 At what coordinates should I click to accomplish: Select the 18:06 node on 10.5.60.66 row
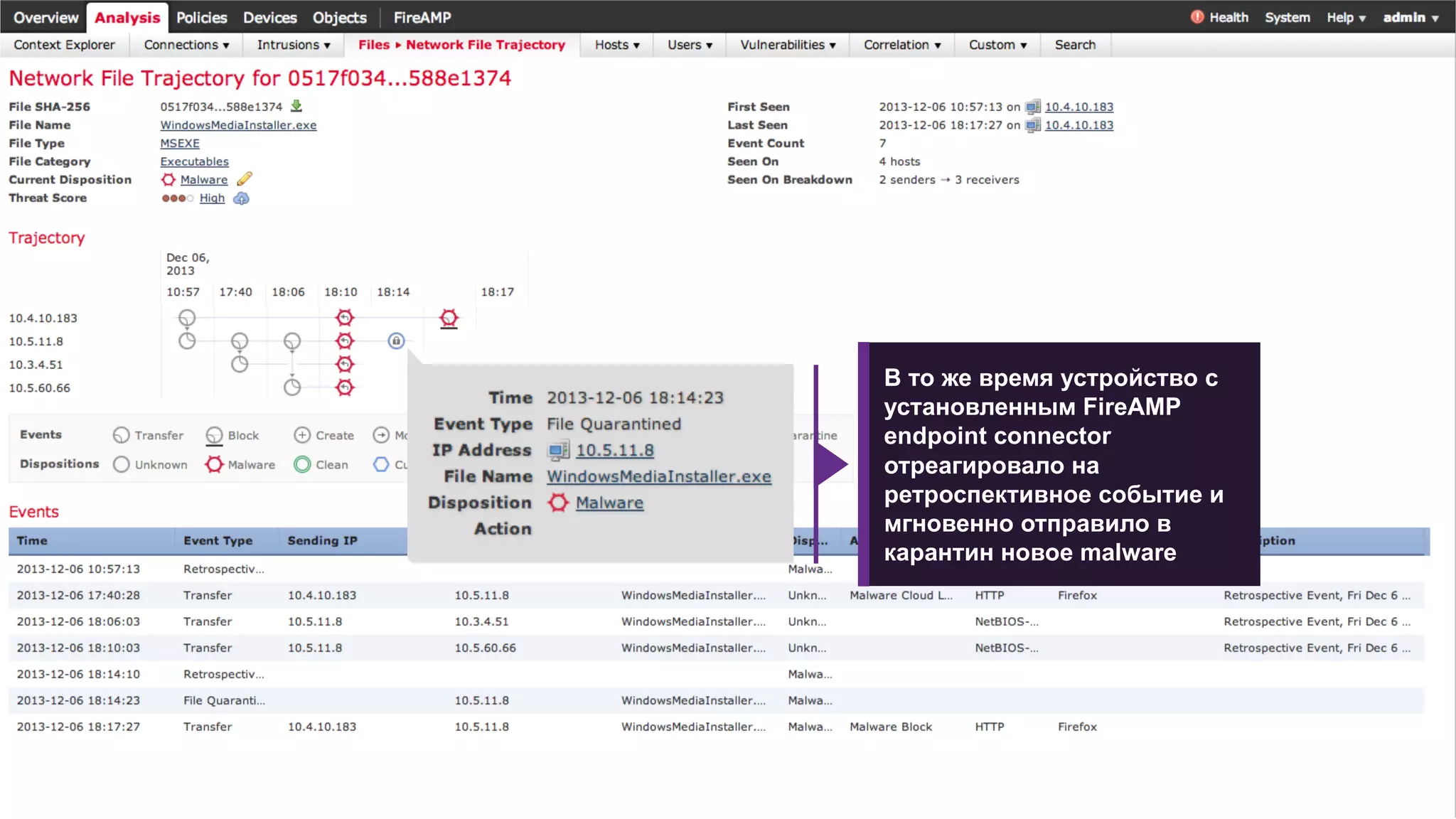[x=292, y=387]
